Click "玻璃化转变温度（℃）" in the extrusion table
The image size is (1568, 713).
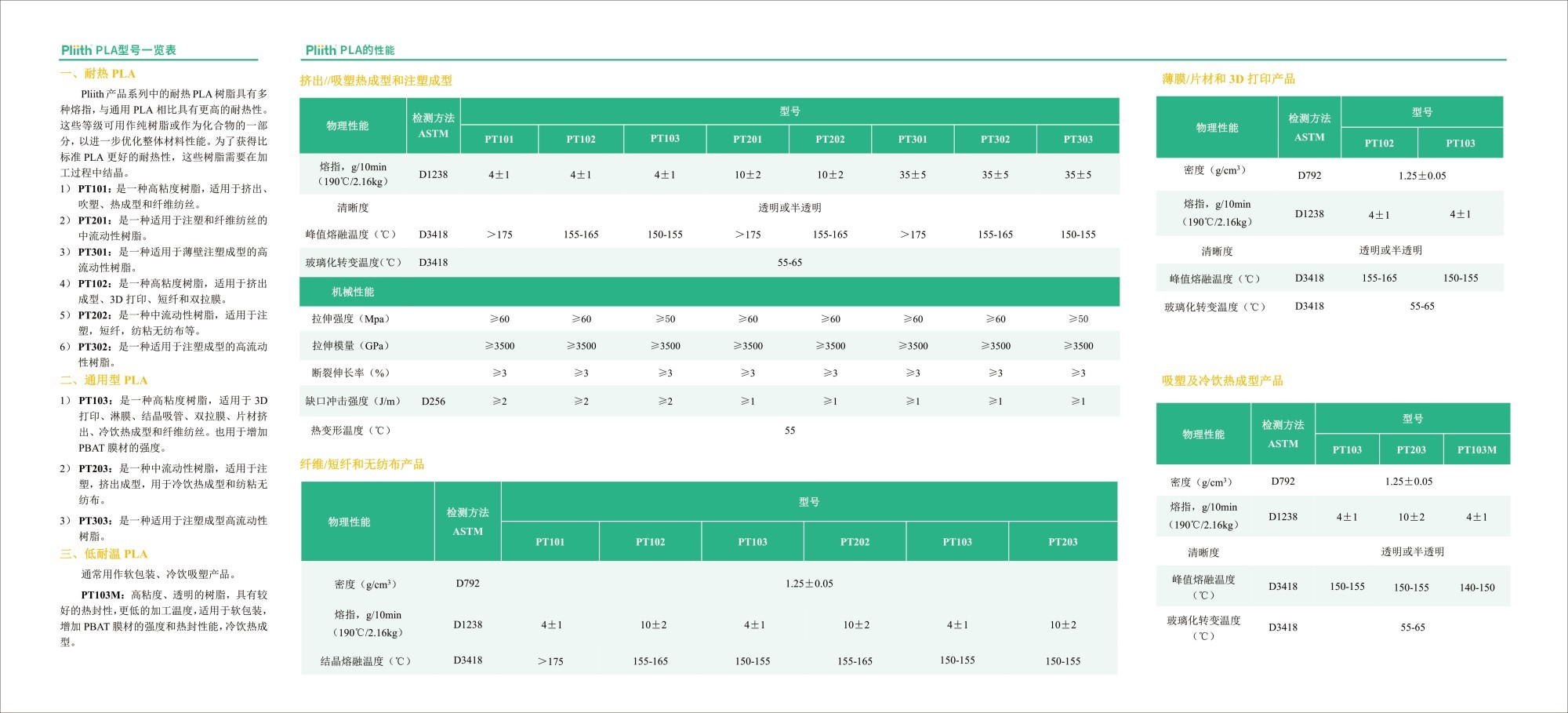353,263
